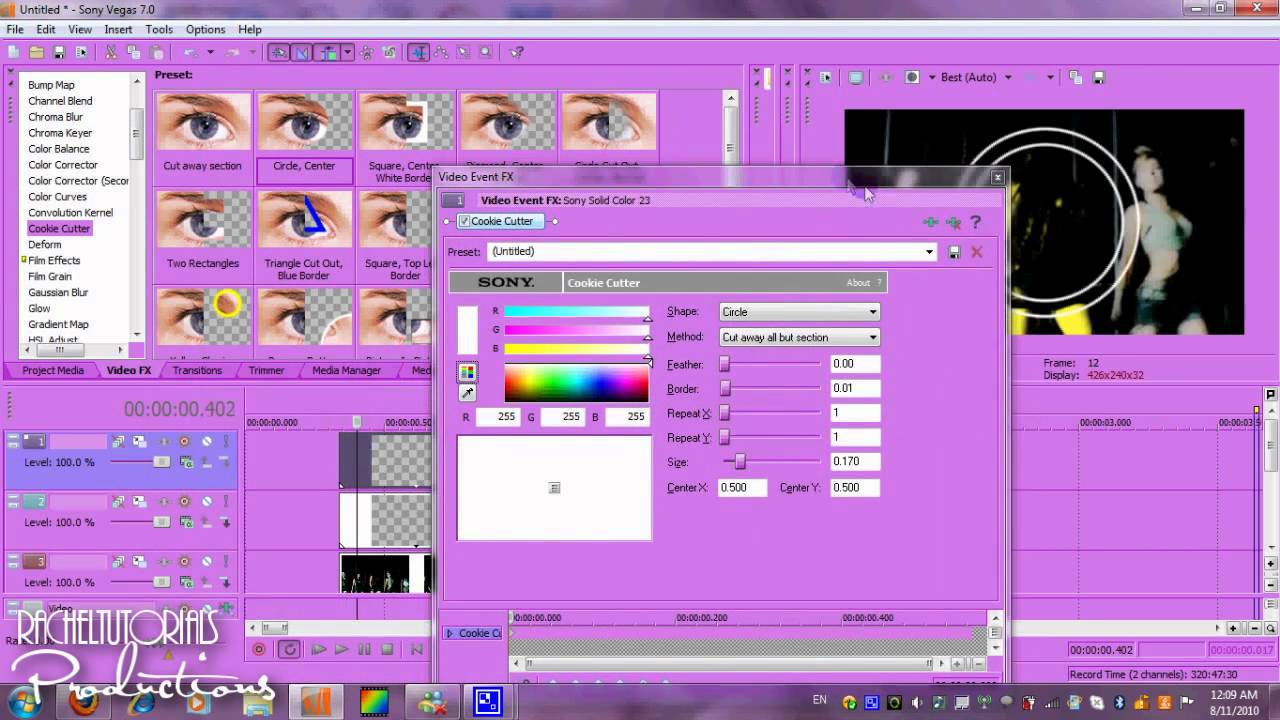Open the Preset (Untitled) dropdown arrow

click(929, 252)
